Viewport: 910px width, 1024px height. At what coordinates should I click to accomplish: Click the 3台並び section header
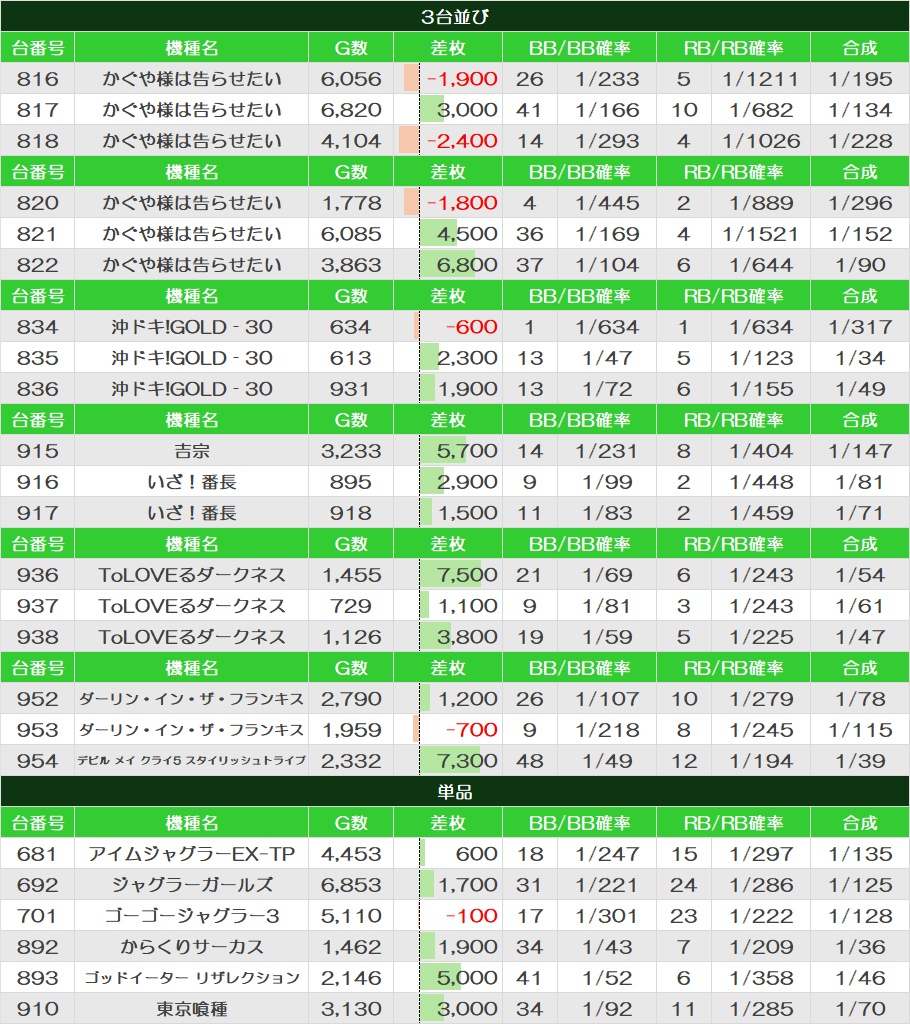pos(455,16)
